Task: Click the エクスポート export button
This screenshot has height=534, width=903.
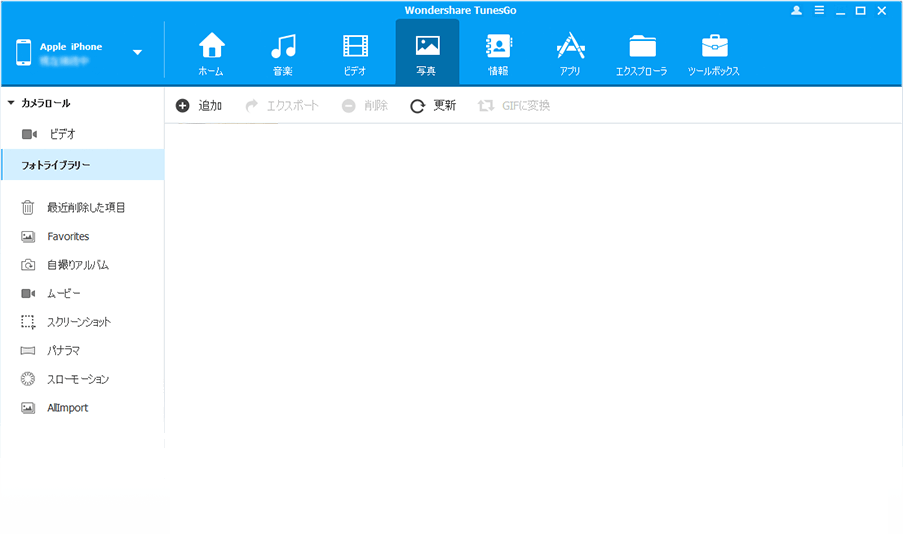Action: point(282,105)
